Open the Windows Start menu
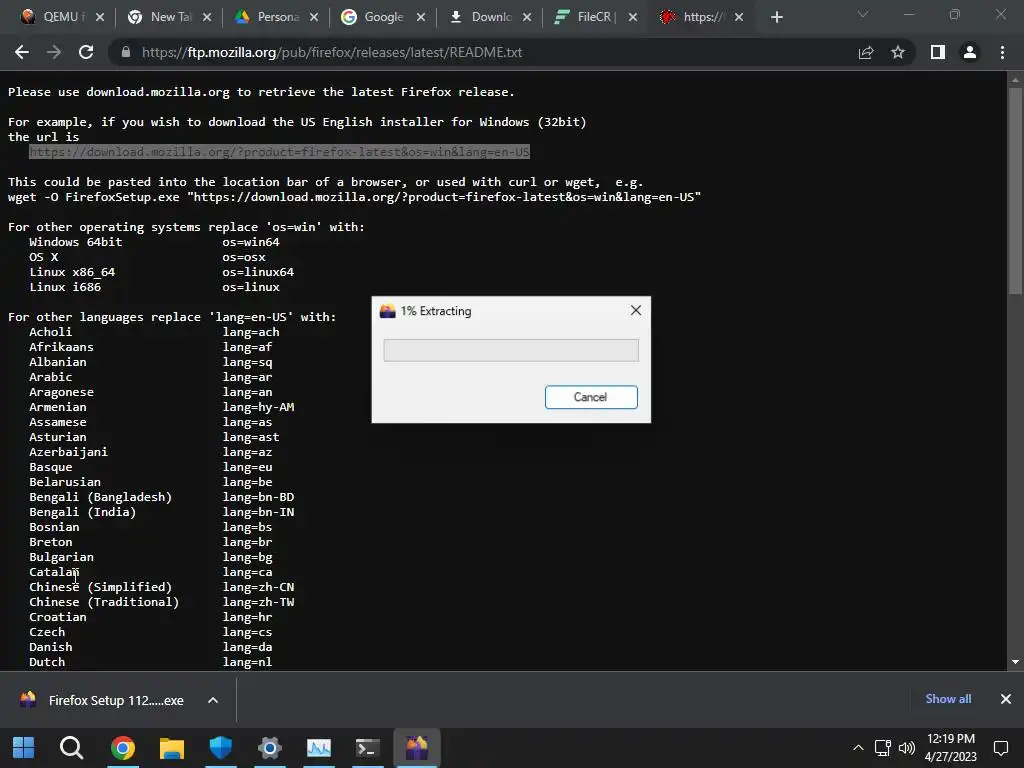The height and width of the screenshot is (768, 1024). click(24, 748)
